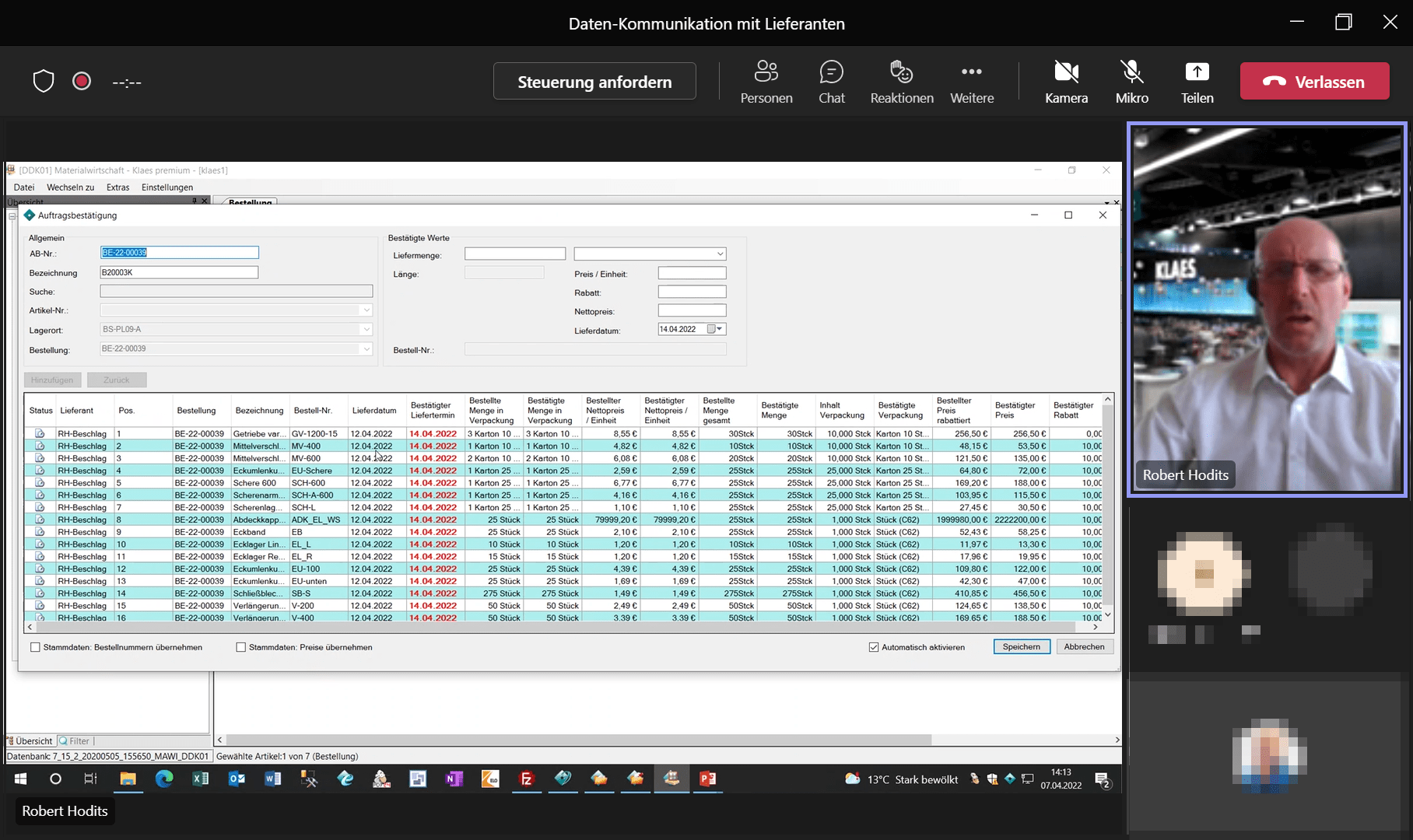This screenshot has width=1413, height=840.
Task: Click the shield security icon
Action: point(44,81)
